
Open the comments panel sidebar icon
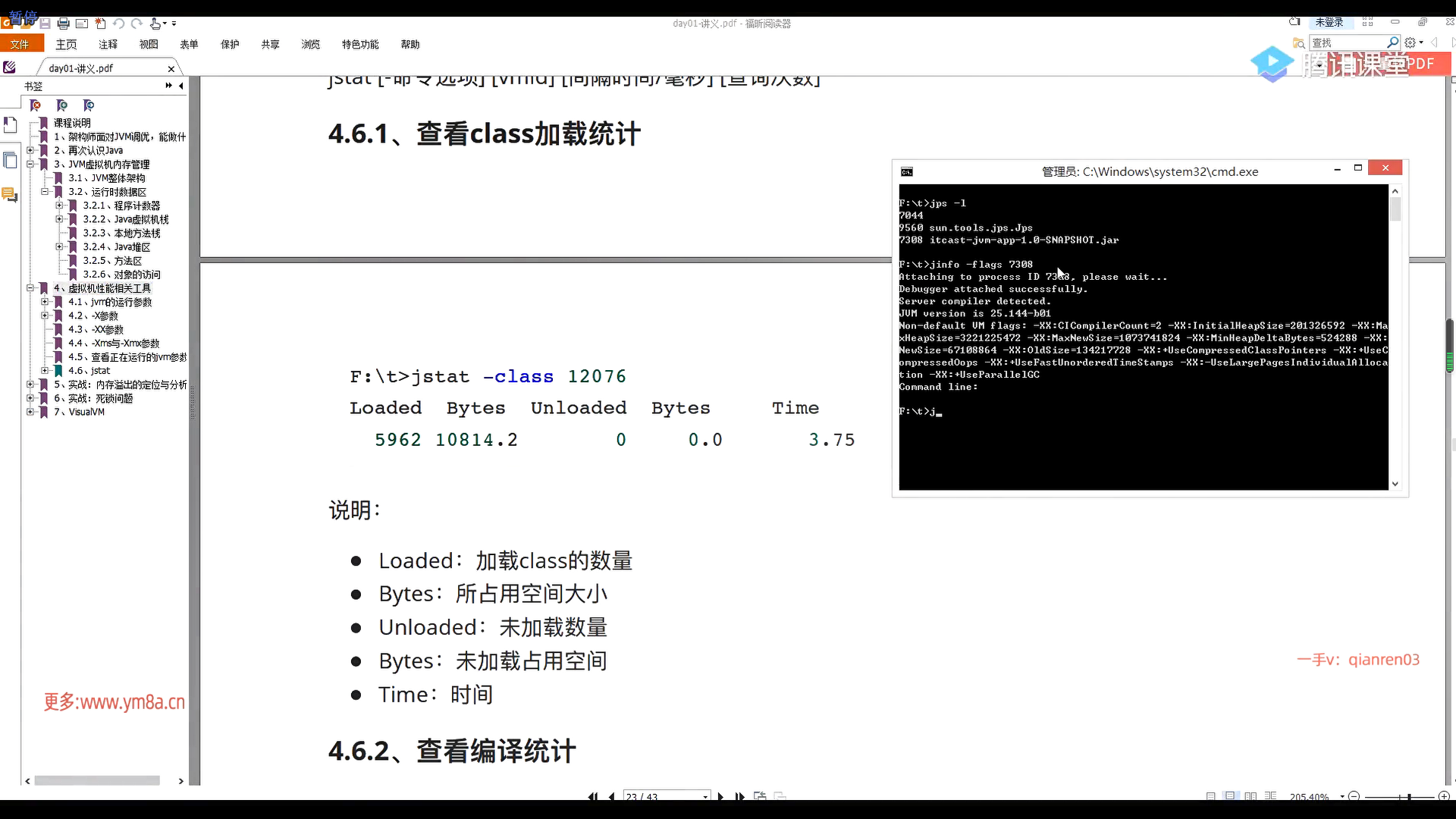click(9, 195)
